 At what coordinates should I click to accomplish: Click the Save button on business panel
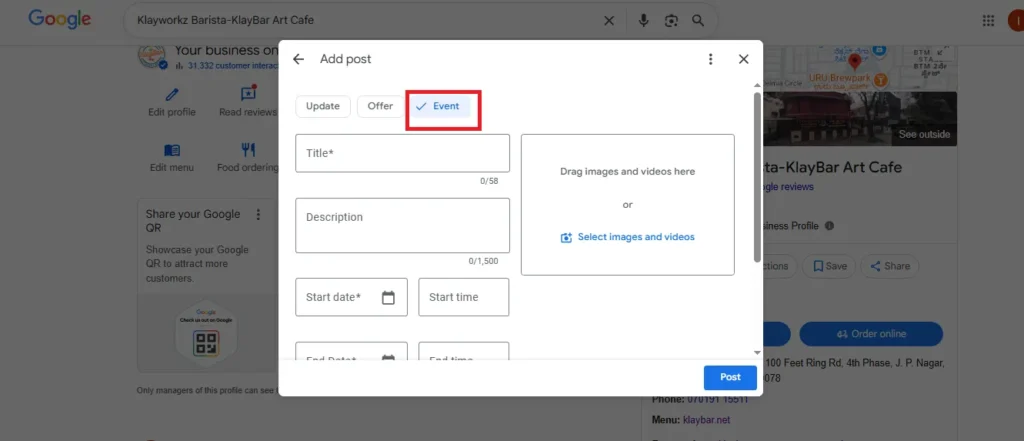pos(829,266)
